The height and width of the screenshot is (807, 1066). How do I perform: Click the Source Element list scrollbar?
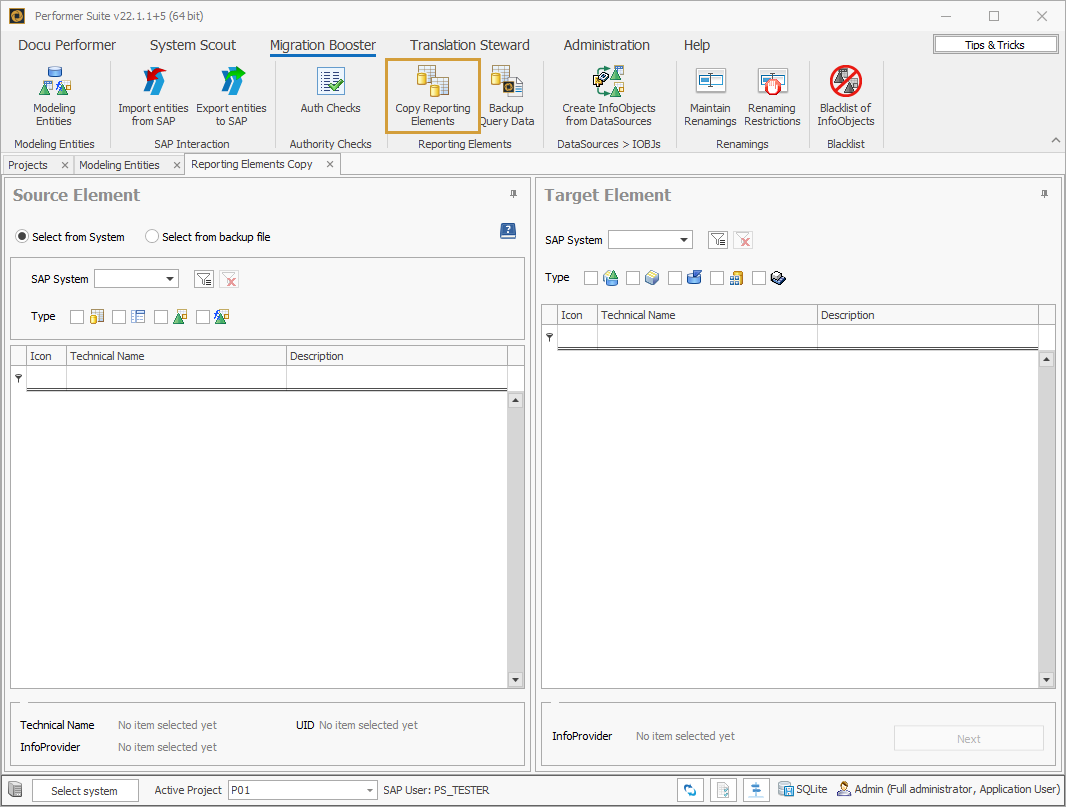tap(515, 540)
